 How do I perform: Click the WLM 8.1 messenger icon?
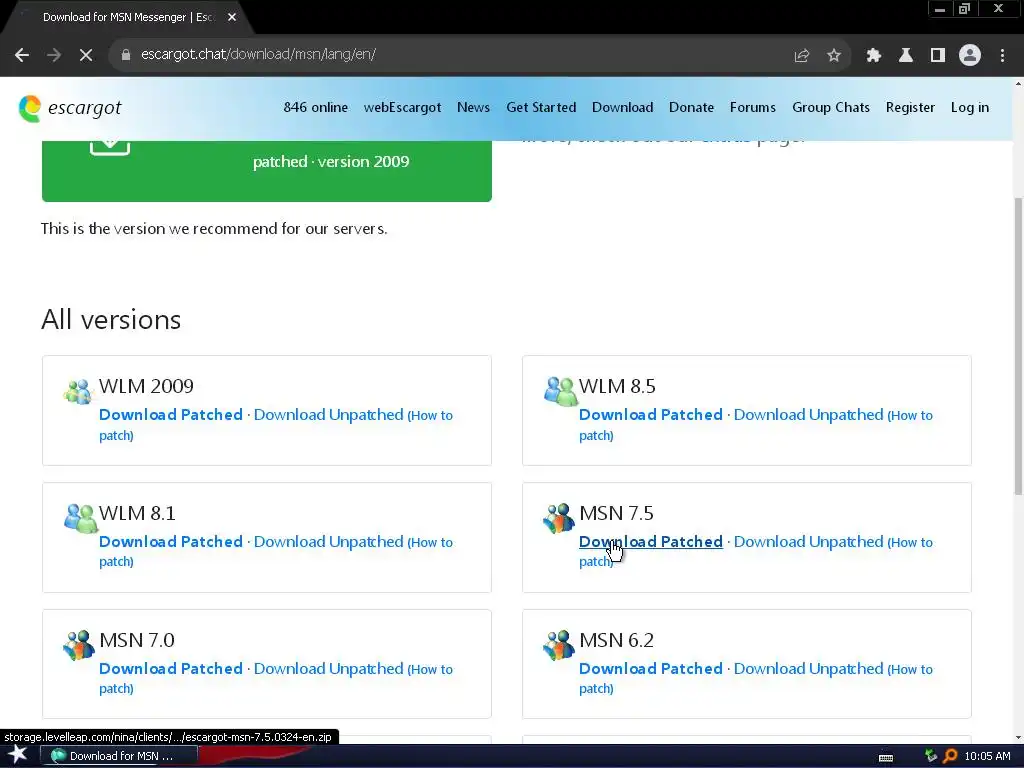click(x=80, y=517)
